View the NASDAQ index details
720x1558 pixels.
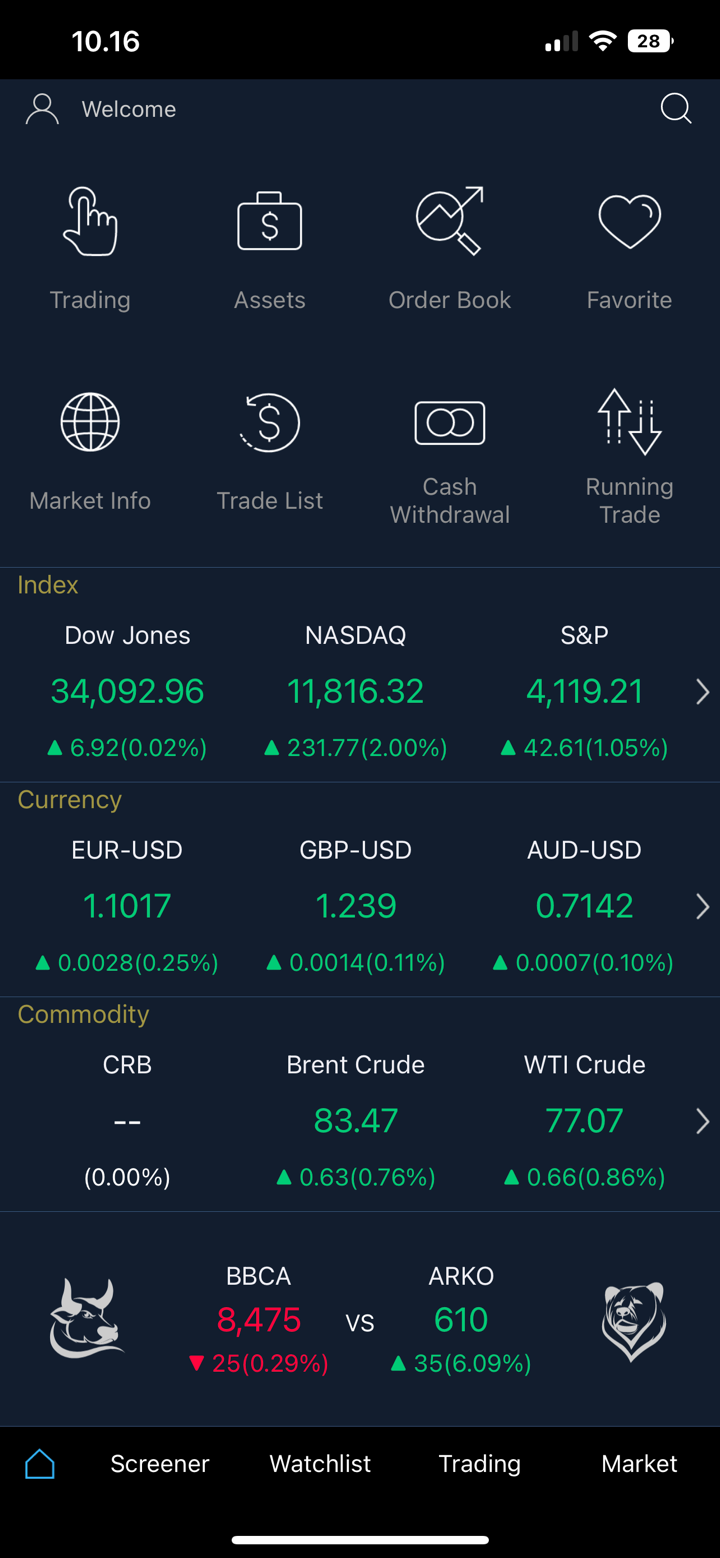355,691
